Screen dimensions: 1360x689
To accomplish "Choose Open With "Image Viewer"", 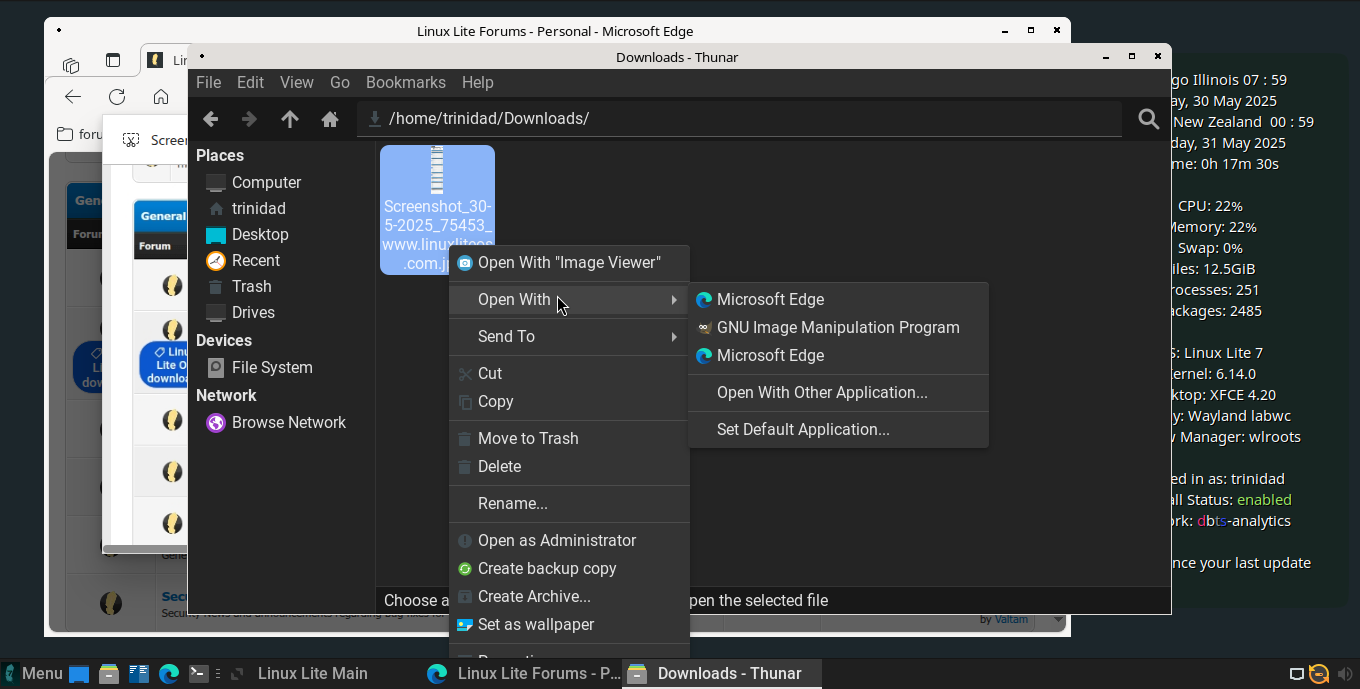I will point(569,263).
